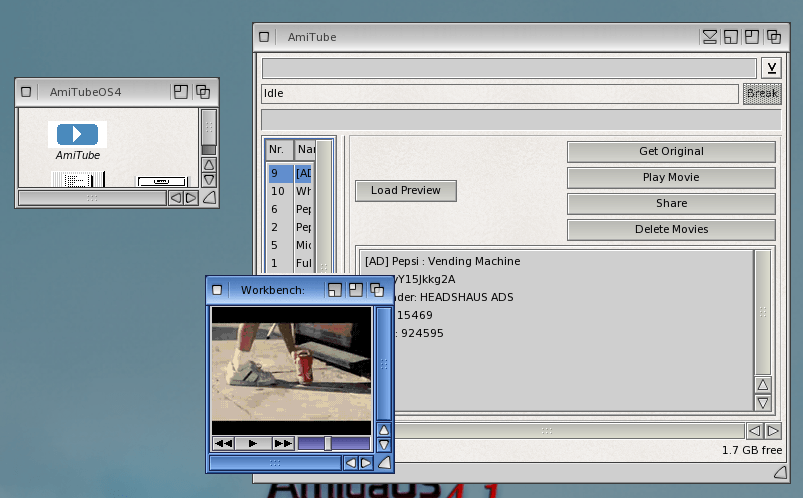The image size is (803, 498).
Task: Click scroll-down arrow in movie info panel
Action: (x=763, y=402)
